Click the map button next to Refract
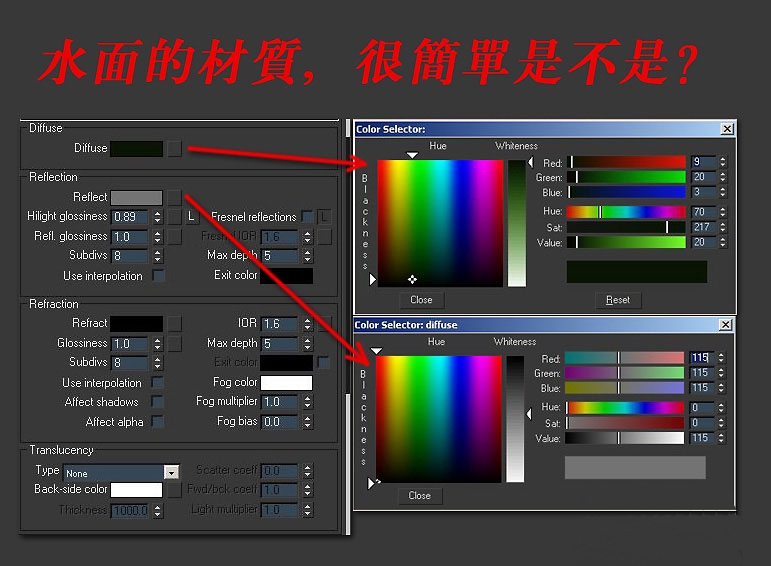The height and width of the screenshot is (566, 771). 174,324
